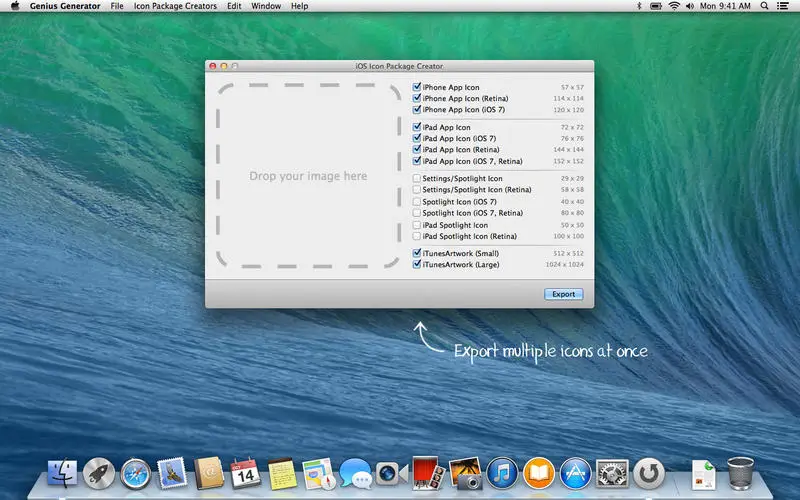800x500 pixels.
Task: Open App Store icon in dock
Action: pos(576,473)
